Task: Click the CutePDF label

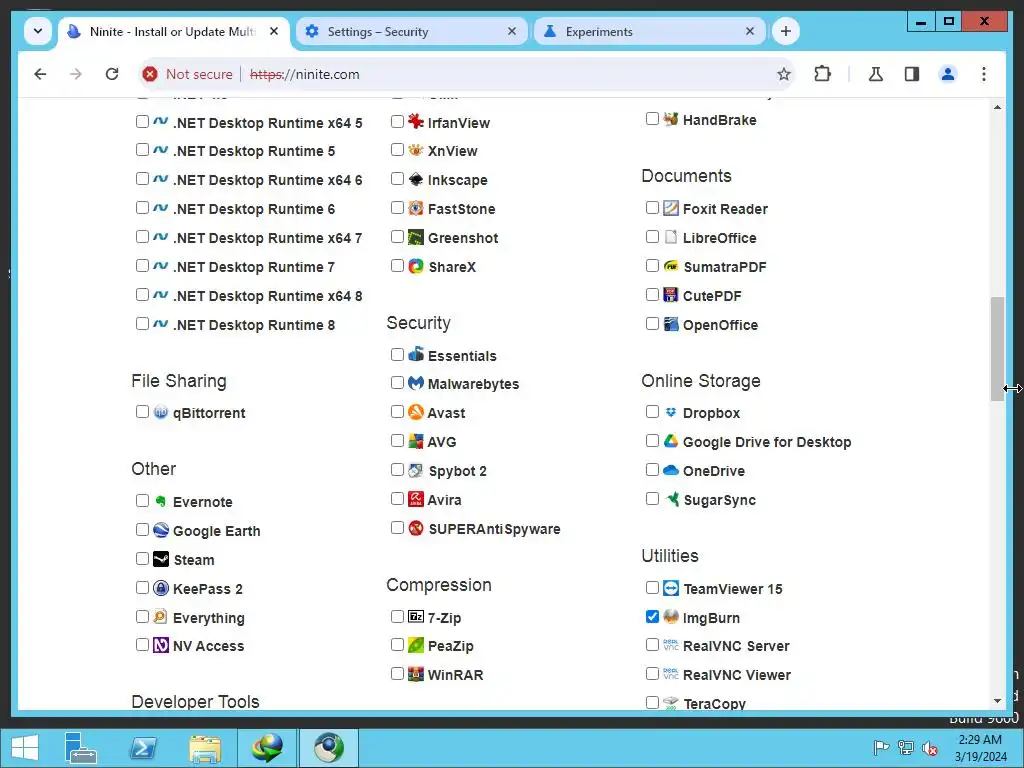Action: click(x=712, y=296)
